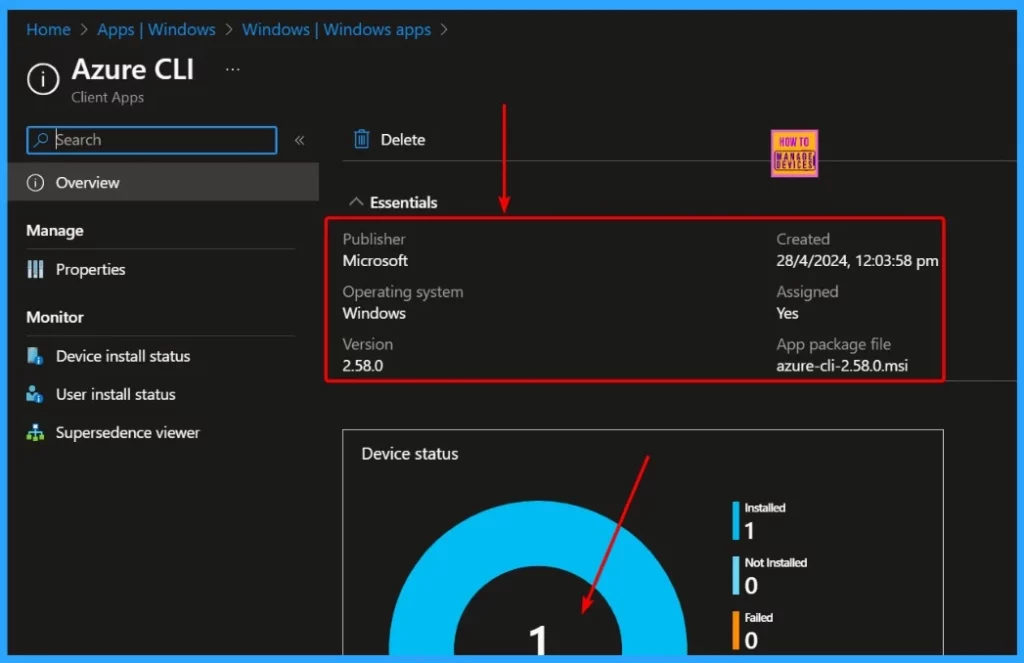Click the Overview info circle icon
The width and height of the screenshot is (1024, 663).
35,183
